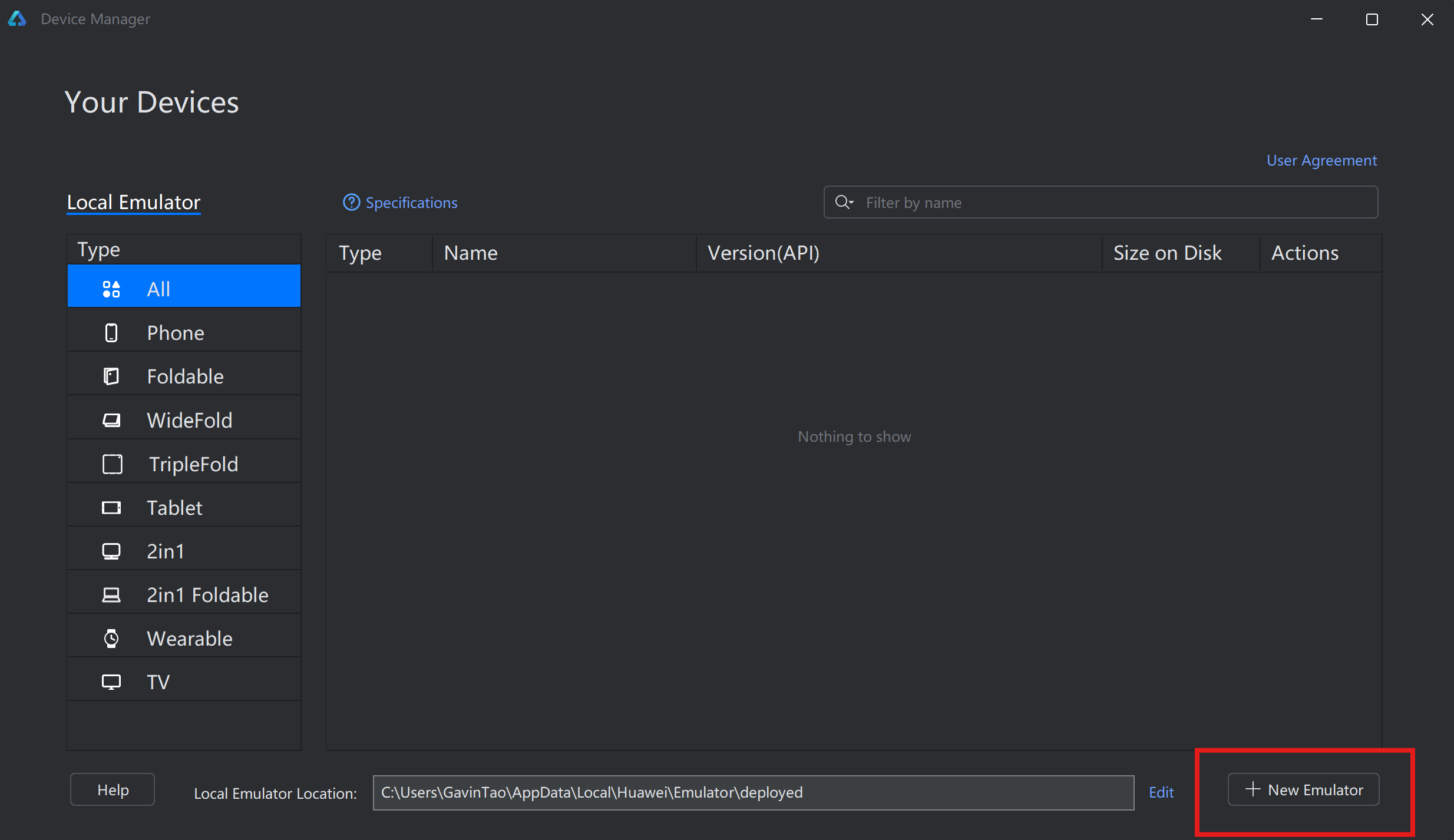
Task: Click the Local Emulator Location path field
Action: [x=753, y=792]
